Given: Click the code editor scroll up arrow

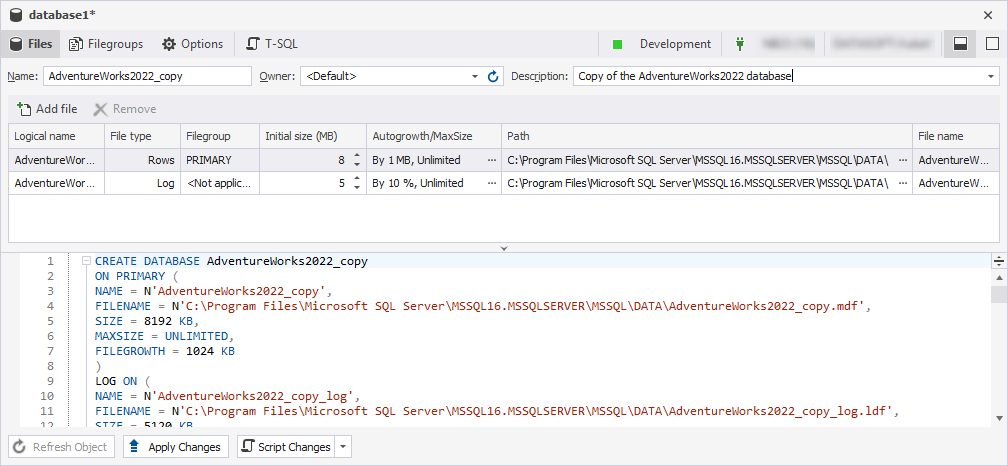Looking at the screenshot, I should pos(999,278).
